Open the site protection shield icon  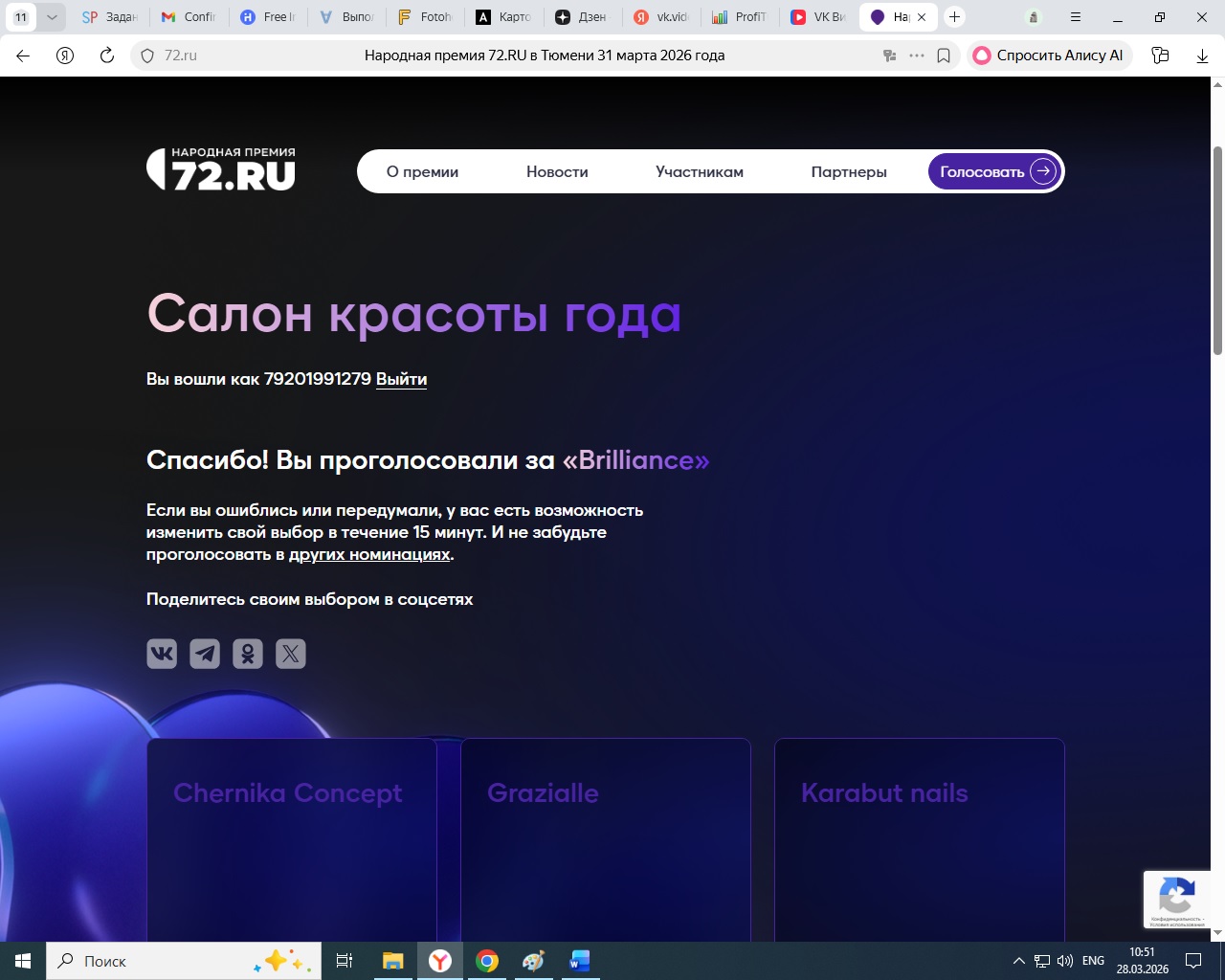tap(147, 56)
